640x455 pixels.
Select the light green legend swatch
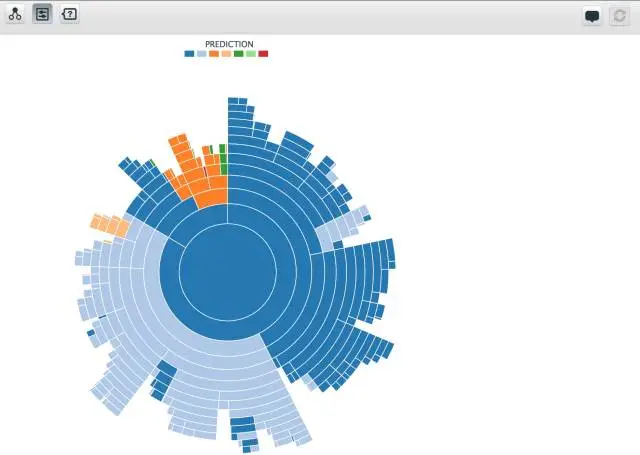[x=251, y=53]
